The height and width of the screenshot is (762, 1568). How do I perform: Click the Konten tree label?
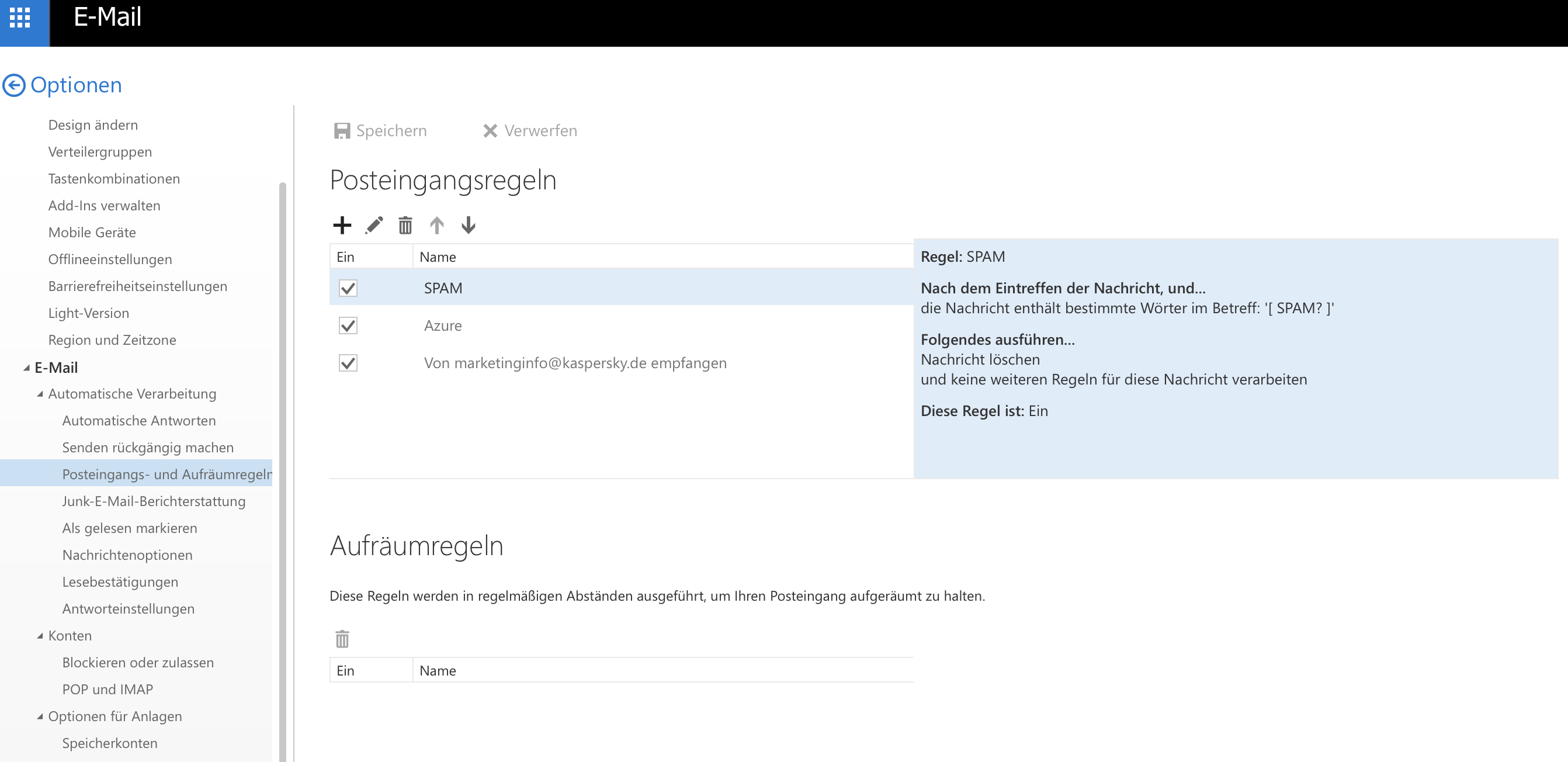tap(70, 635)
